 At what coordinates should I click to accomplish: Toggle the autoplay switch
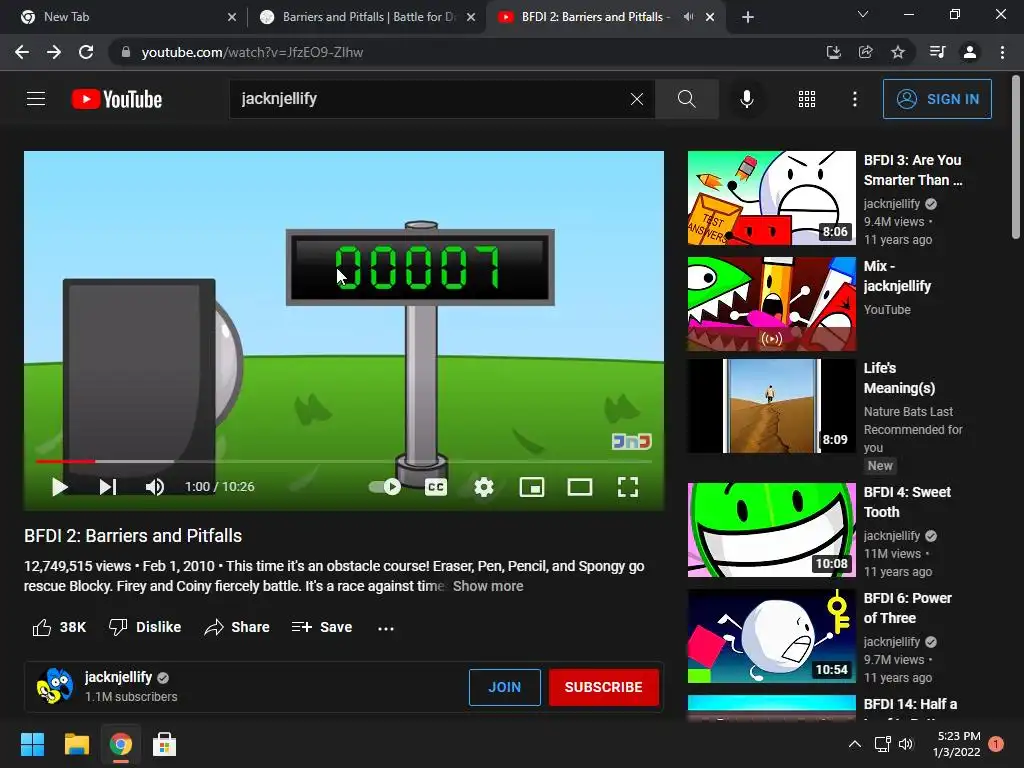[385, 487]
